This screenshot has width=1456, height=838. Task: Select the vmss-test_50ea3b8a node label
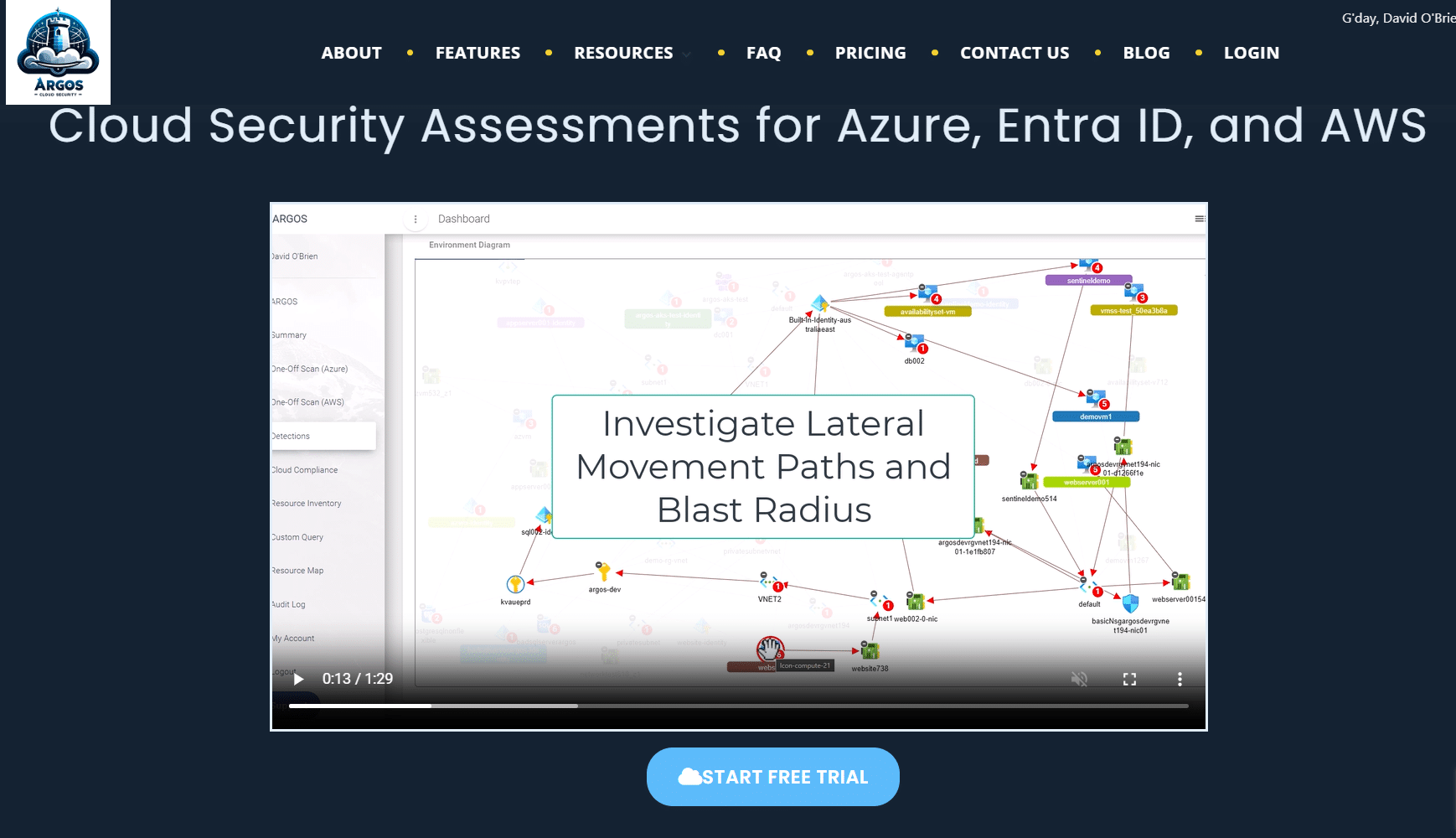pos(1133,310)
